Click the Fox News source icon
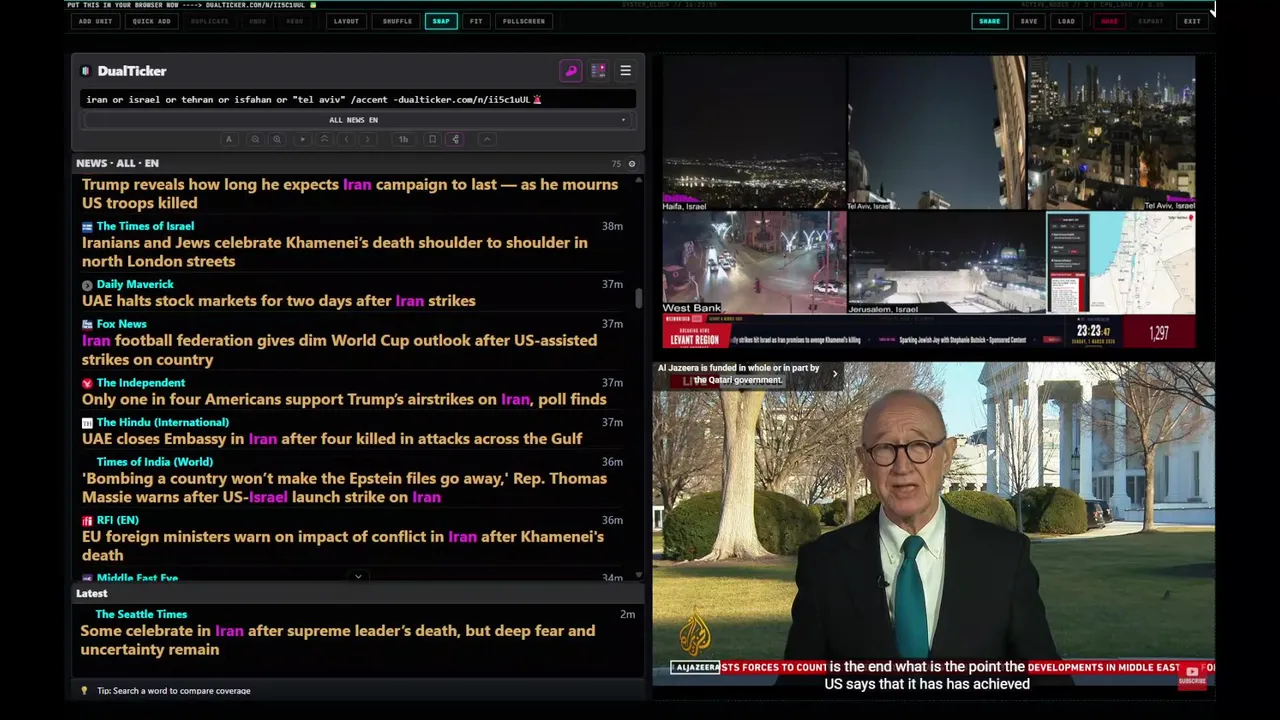The width and height of the screenshot is (1280, 720). (x=87, y=324)
